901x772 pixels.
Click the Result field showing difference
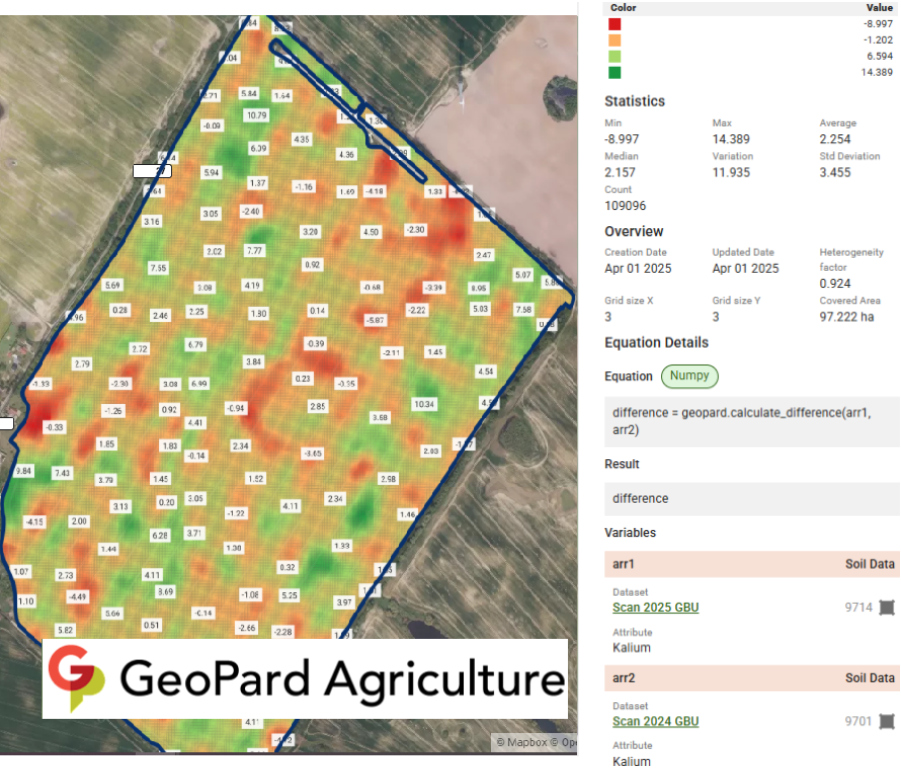pyautogui.click(x=751, y=498)
